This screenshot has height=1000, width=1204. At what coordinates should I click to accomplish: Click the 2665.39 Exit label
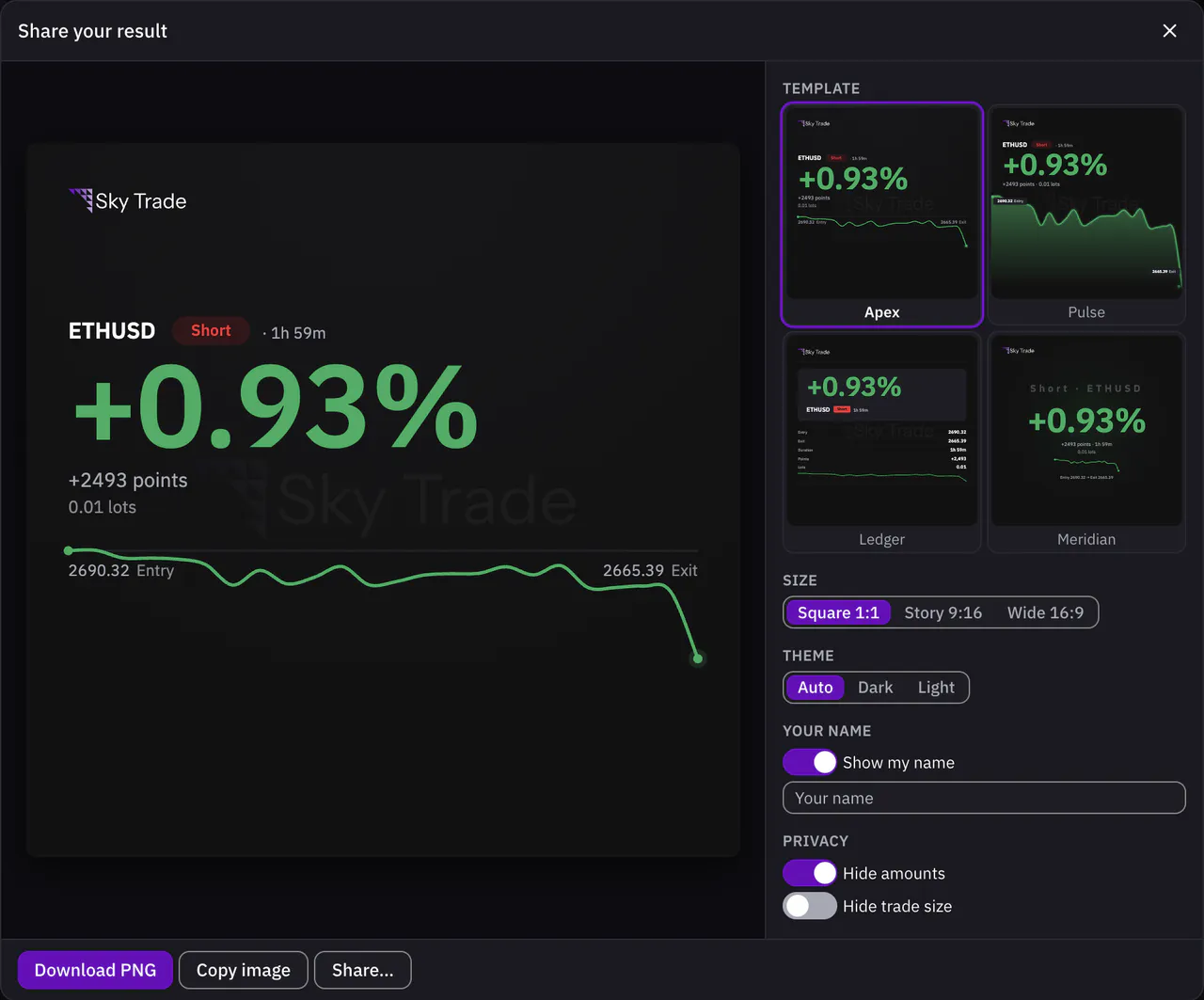coord(650,570)
